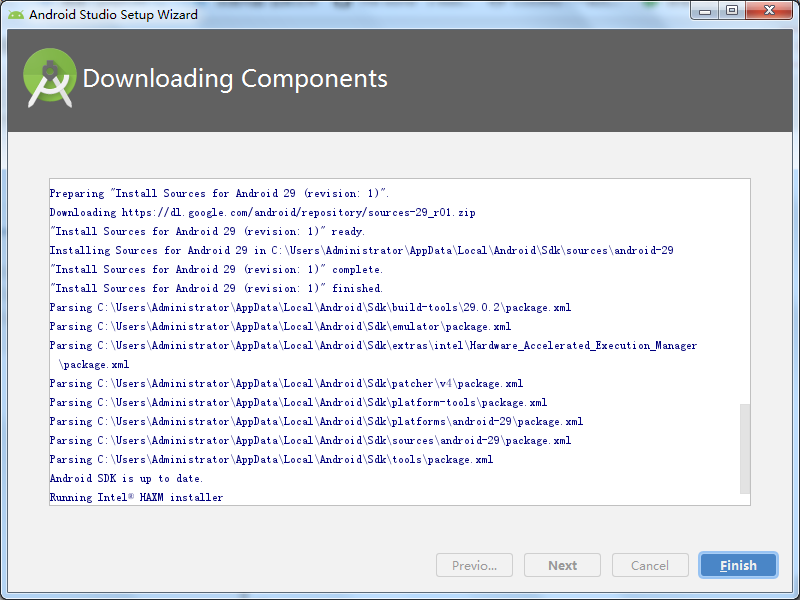Click the Install Sources "finished." log line
Image resolution: width=800 pixels, height=600 pixels.
[x=216, y=288]
